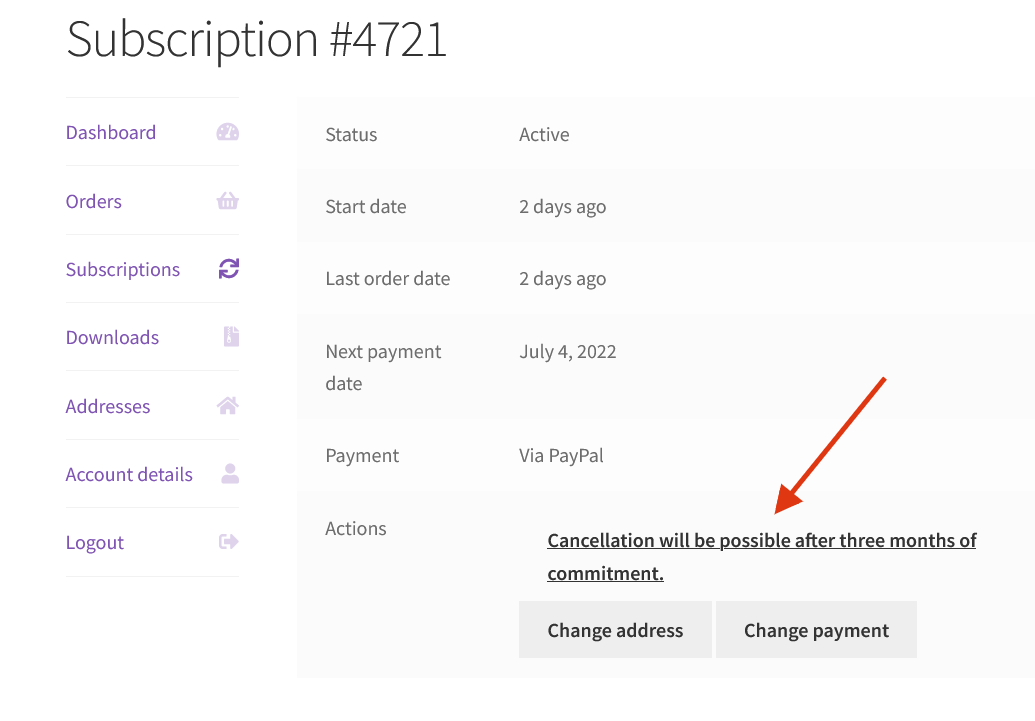Screen dimensions: 1035x721
Task: Click the Logout exit arrow icon
Action: 229,542
